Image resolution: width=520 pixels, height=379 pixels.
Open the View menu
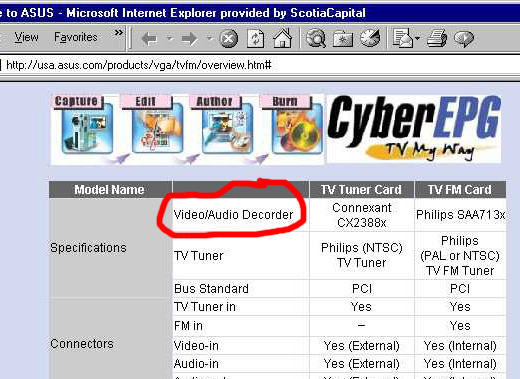point(26,37)
